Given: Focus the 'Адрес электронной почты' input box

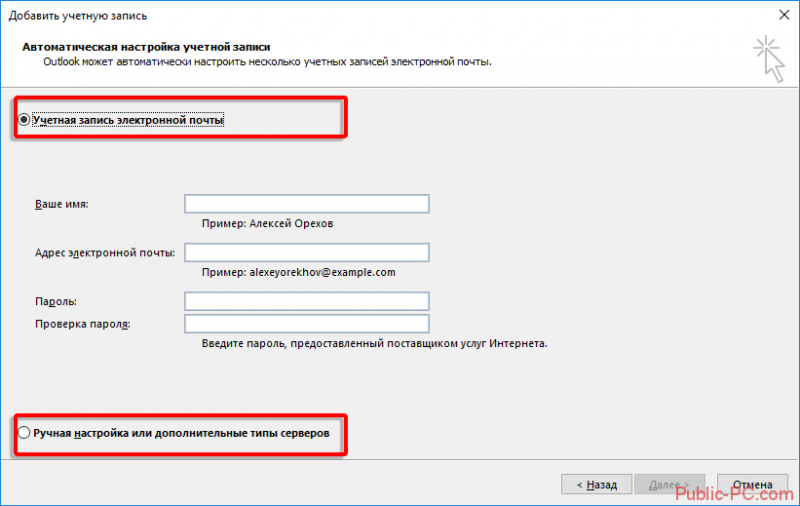Looking at the screenshot, I should click(x=307, y=252).
